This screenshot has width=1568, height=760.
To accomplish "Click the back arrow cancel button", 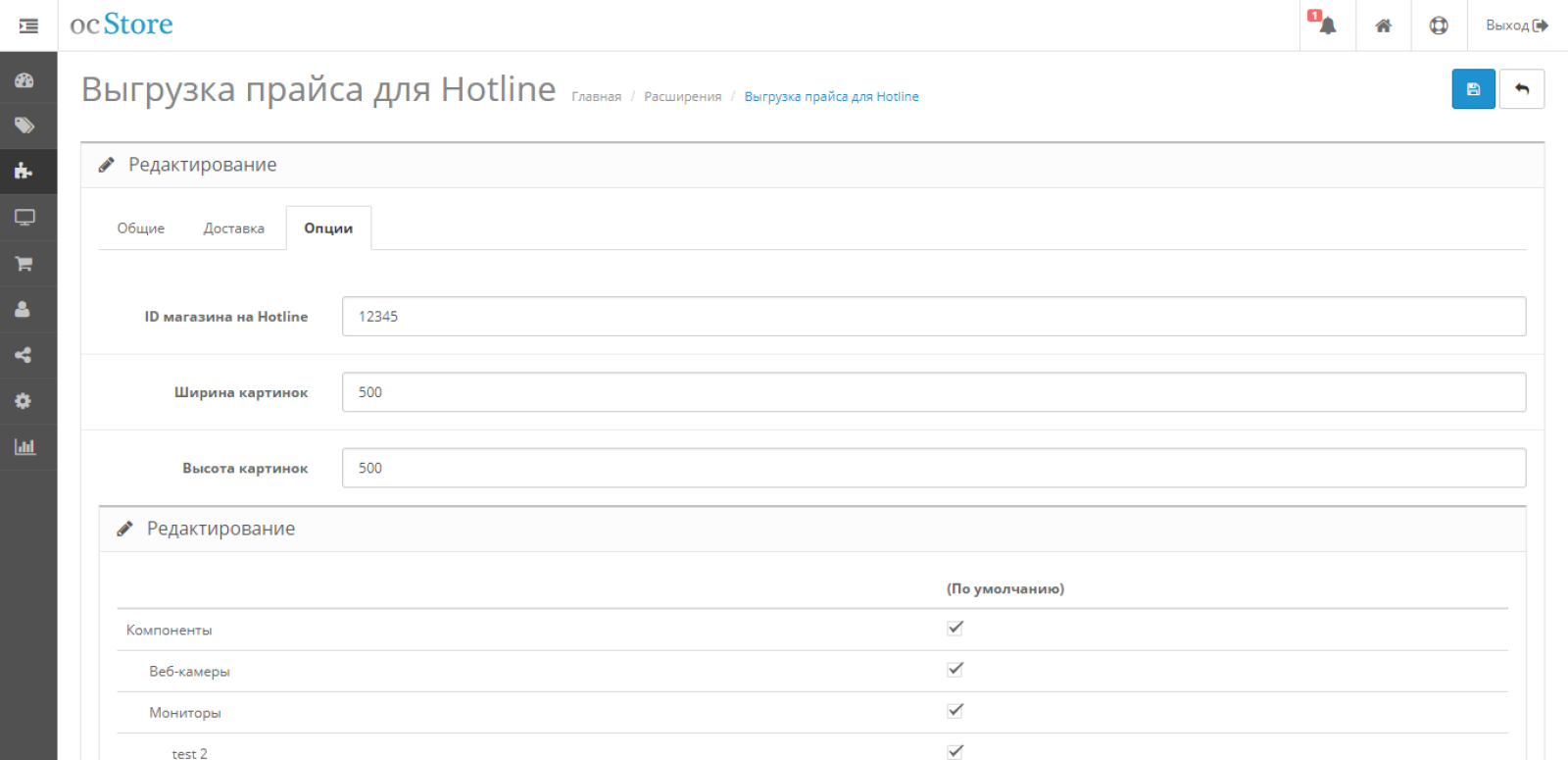I will 1522,89.
